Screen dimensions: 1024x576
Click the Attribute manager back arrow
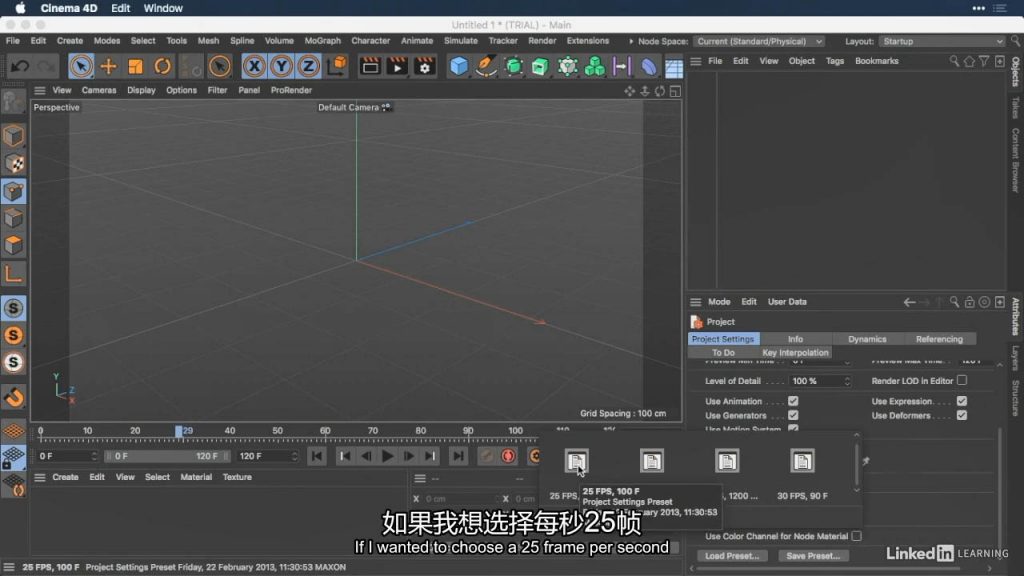coord(908,302)
